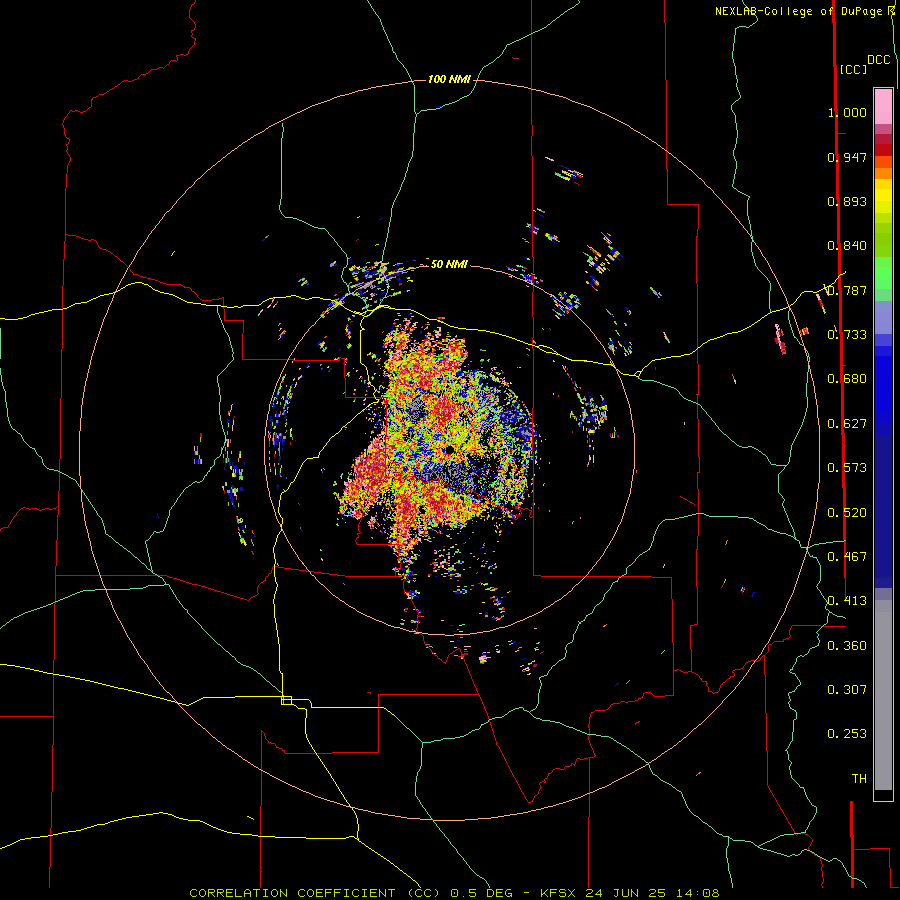Click the 0.413 legend value

click(847, 601)
